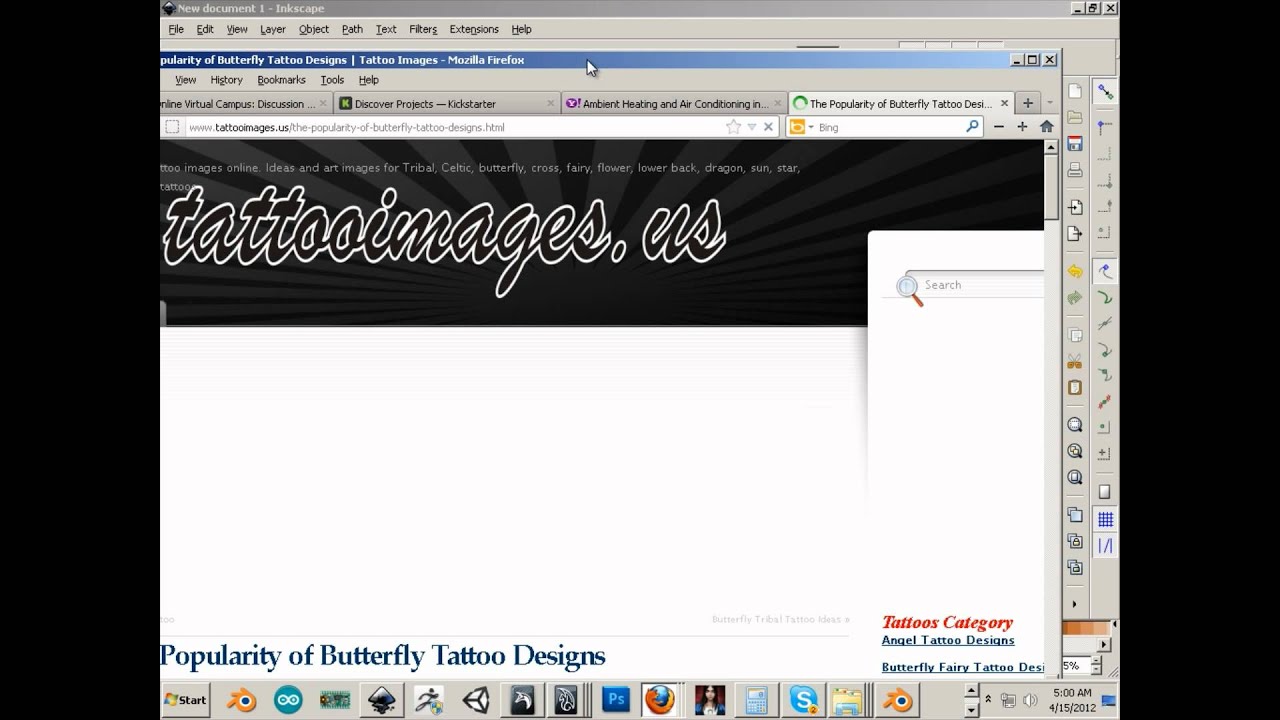Toggle snap to cusp nodes

[1105, 349]
